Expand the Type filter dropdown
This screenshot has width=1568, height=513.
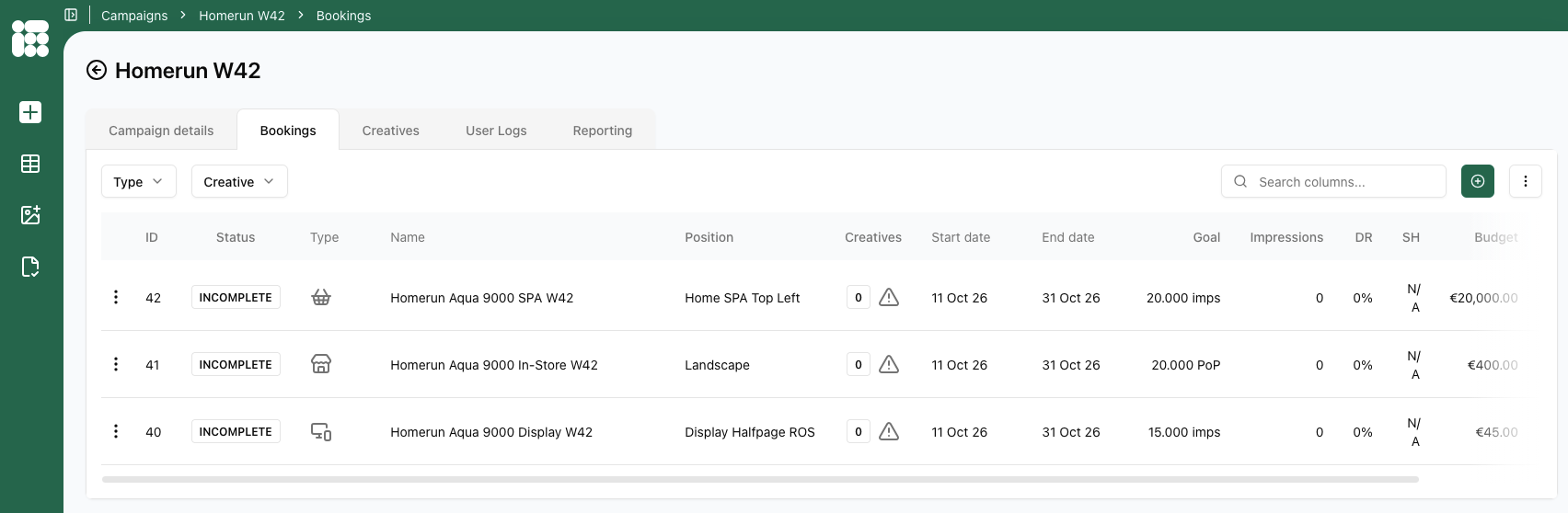(x=138, y=181)
